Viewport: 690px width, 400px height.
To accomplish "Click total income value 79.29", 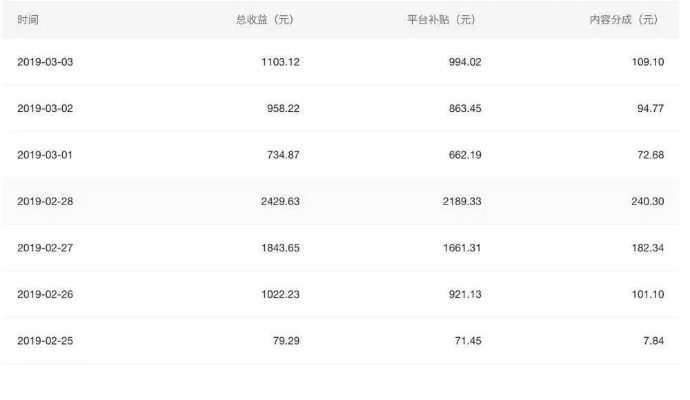I will coord(286,341).
